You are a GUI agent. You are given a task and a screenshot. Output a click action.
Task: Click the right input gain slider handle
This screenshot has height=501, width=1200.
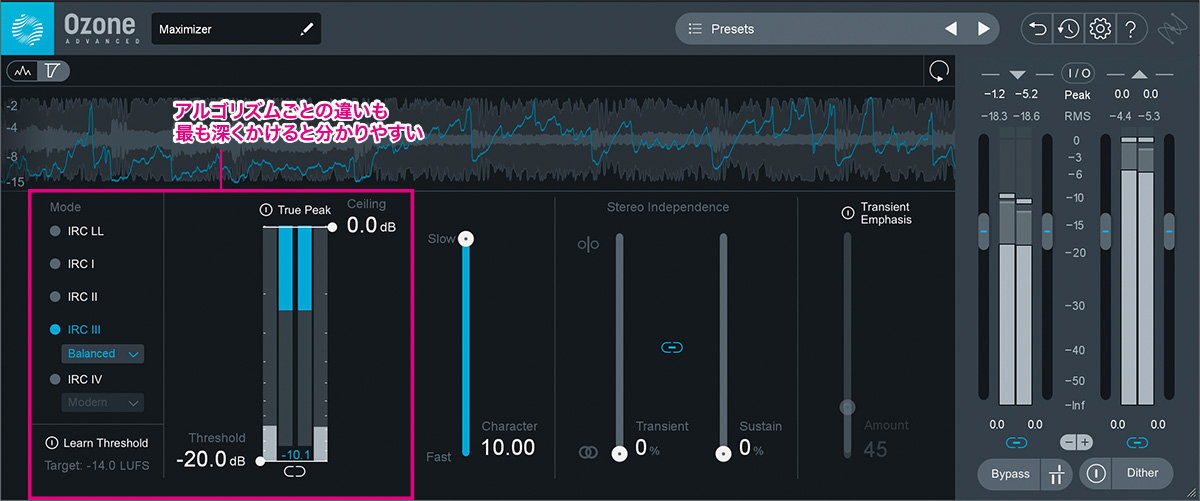pos(1047,231)
